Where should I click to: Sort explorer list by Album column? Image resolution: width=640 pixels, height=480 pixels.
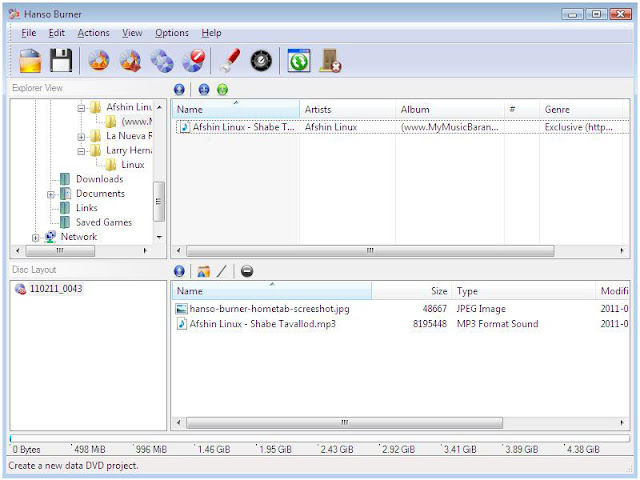450,109
